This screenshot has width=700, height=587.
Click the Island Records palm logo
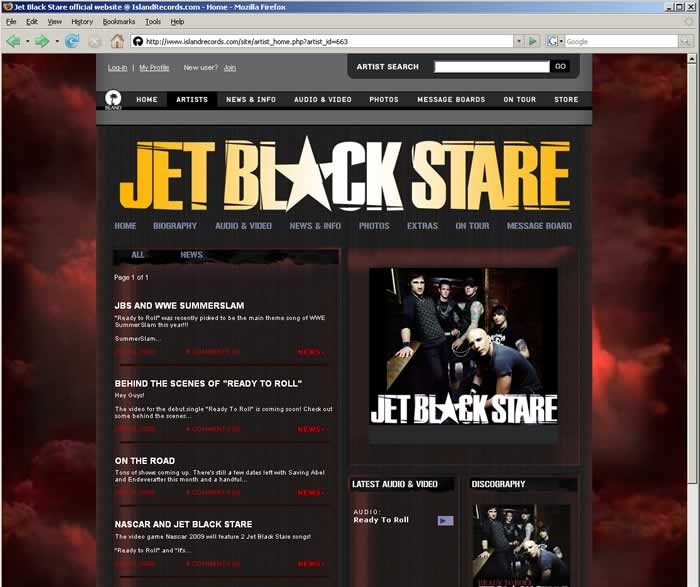pos(113,100)
